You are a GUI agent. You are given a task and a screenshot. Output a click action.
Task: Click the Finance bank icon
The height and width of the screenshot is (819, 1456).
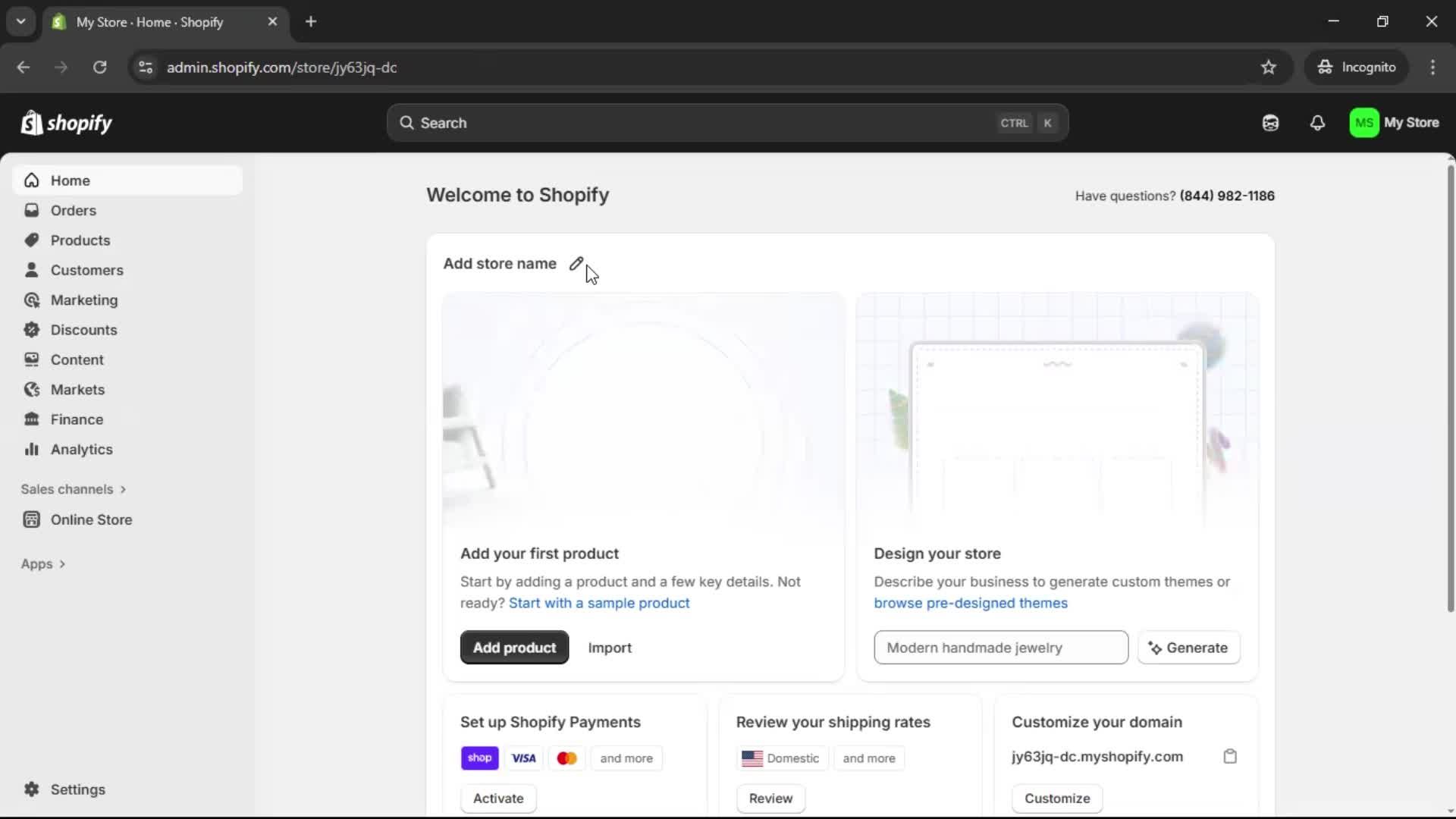tap(31, 419)
